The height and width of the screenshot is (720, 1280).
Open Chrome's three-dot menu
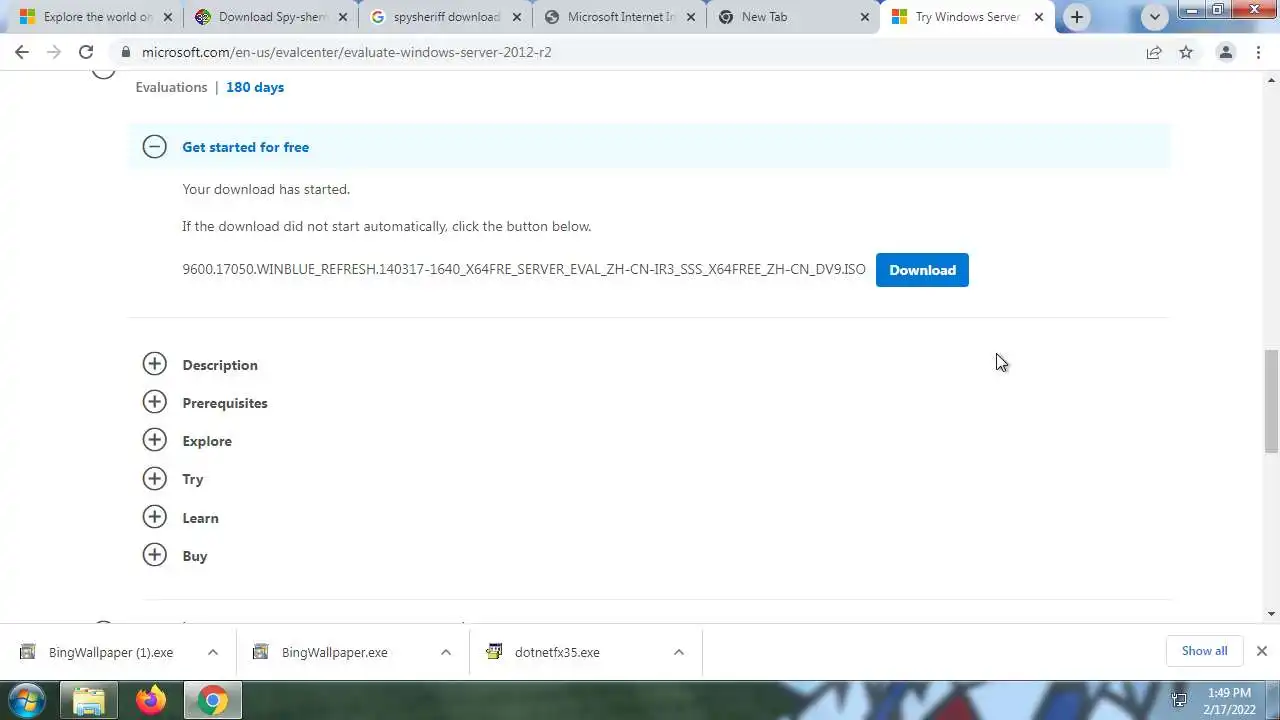tap(1258, 52)
